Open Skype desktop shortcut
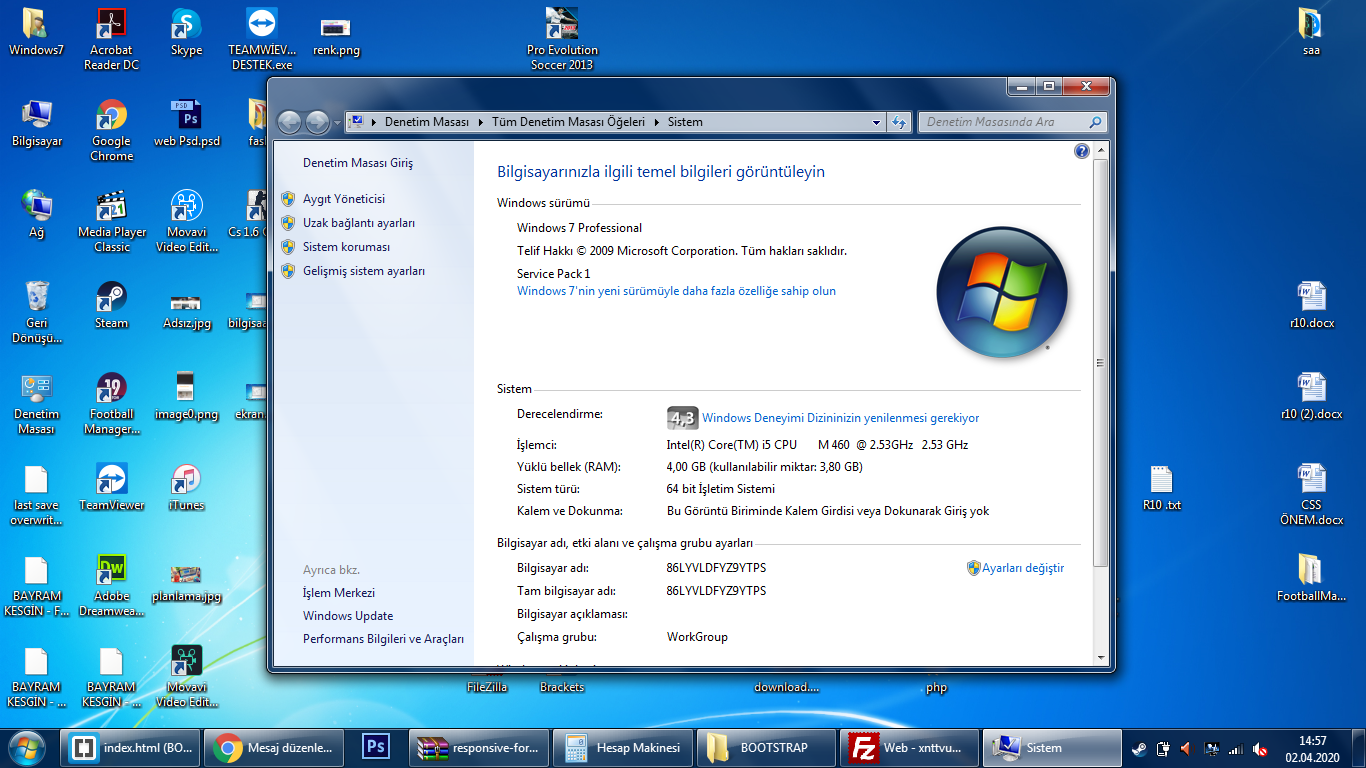 [x=186, y=33]
